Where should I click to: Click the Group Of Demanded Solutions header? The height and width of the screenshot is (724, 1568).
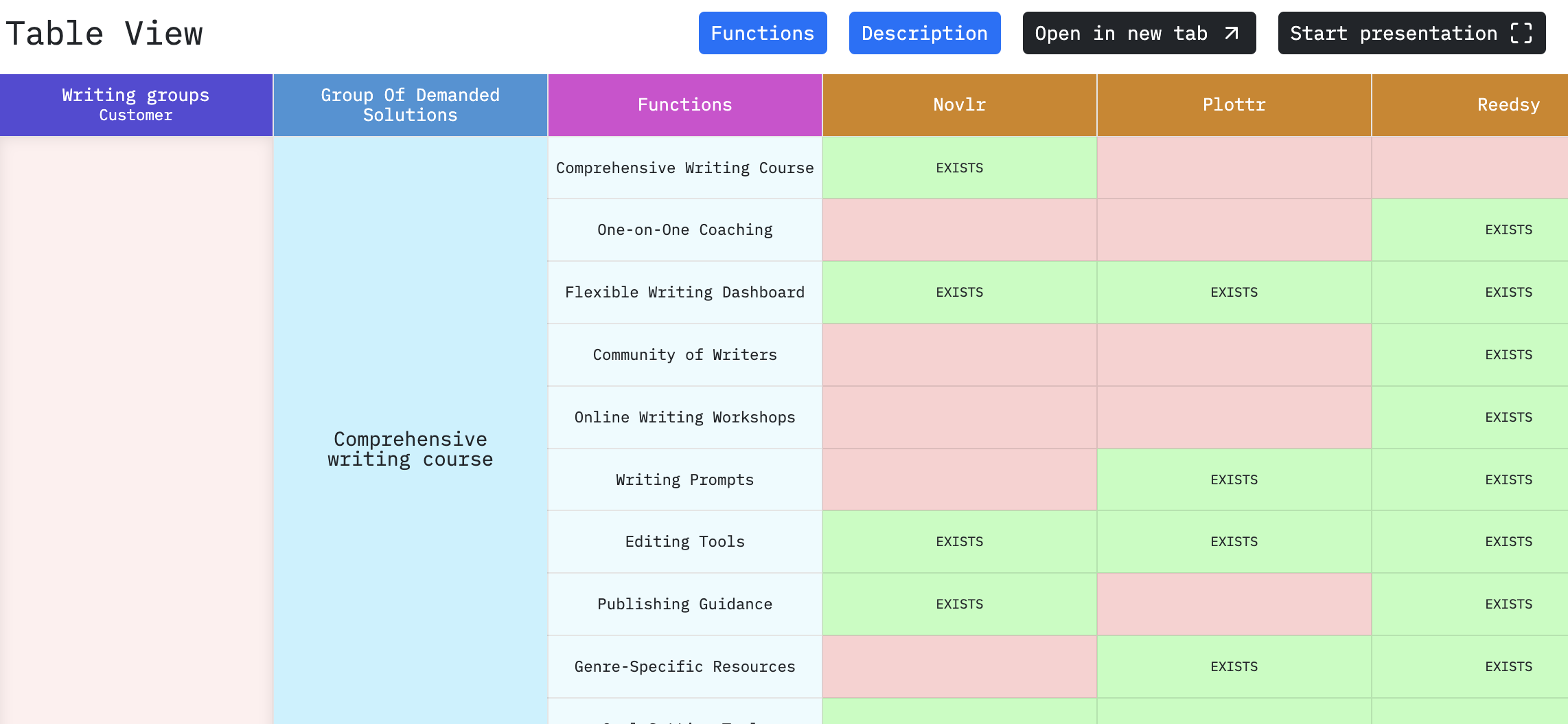(410, 104)
